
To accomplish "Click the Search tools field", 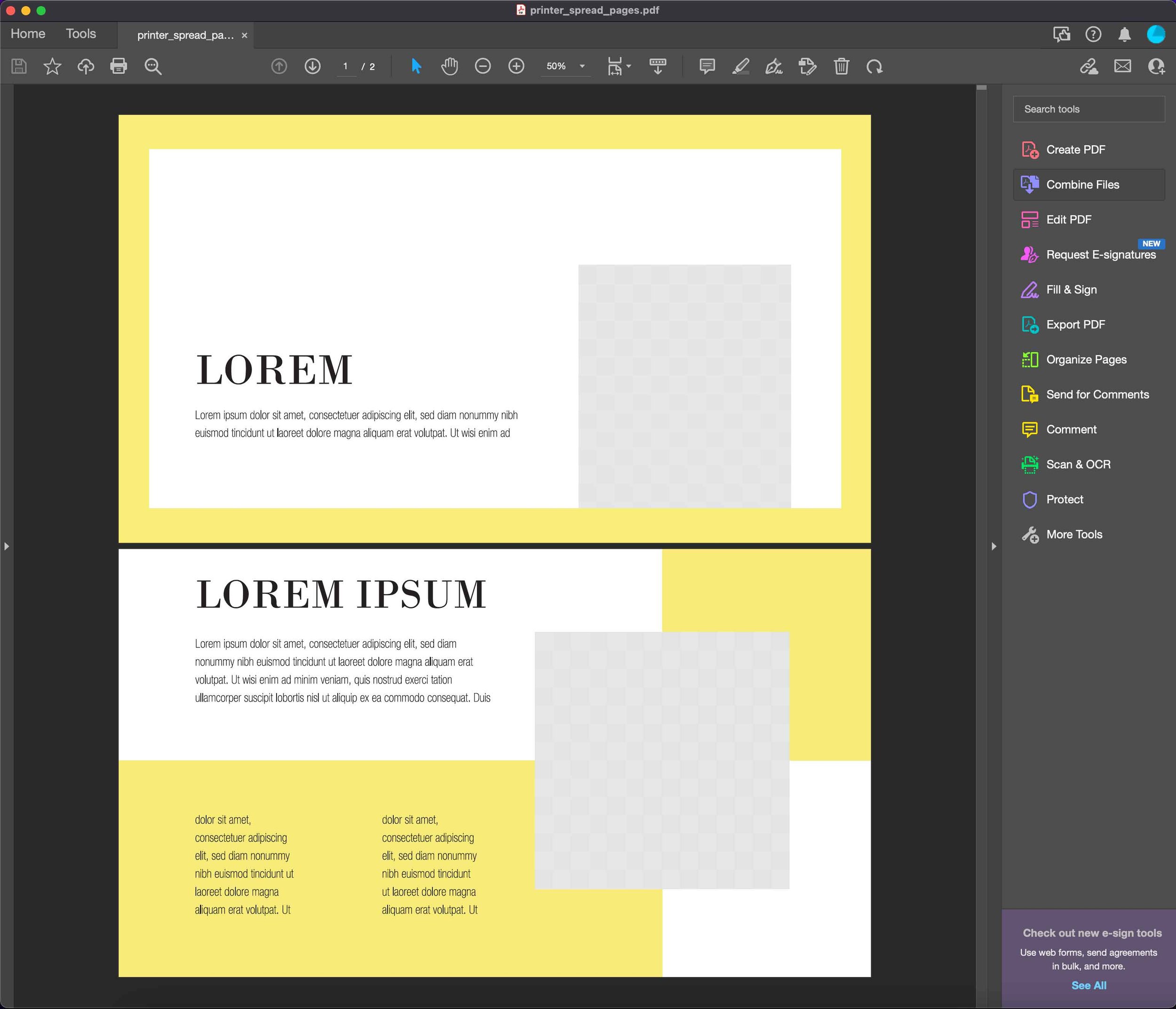I will click(x=1089, y=109).
